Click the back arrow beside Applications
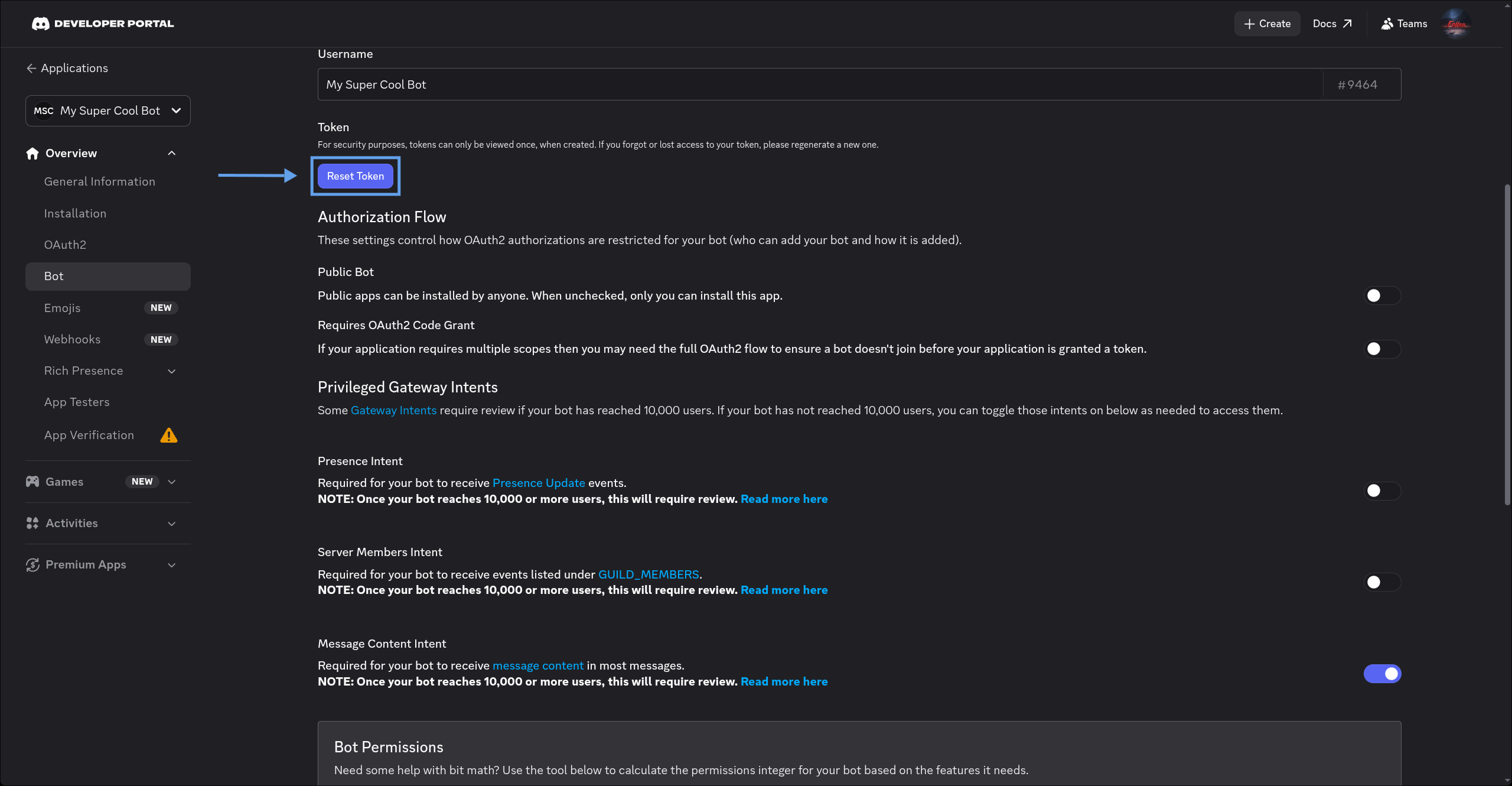The height and width of the screenshot is (786, 1512). 31,69
